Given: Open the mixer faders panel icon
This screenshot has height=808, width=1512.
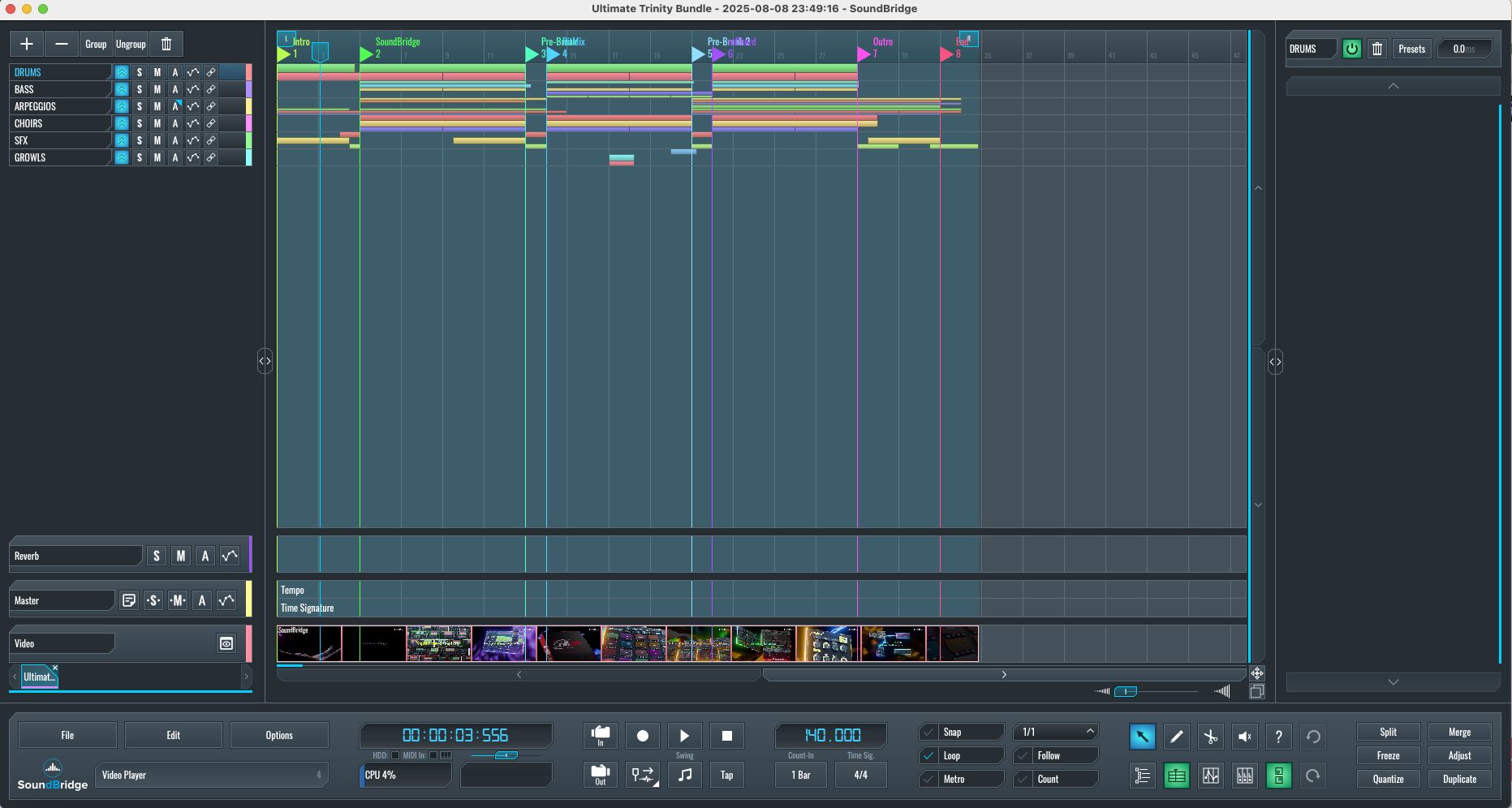Looking at the screenshot, I should [x=1244, y=776].
